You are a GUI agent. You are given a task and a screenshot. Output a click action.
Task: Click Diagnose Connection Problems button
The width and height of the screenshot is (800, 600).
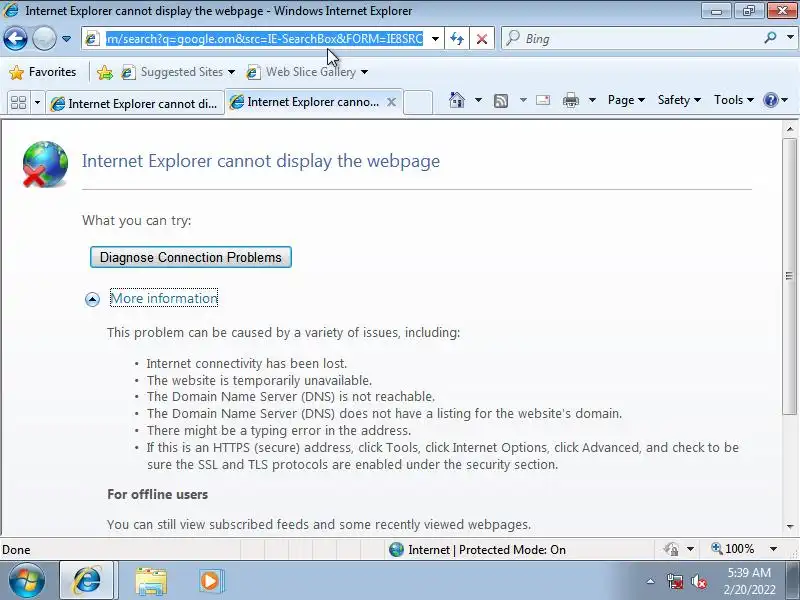191,257
